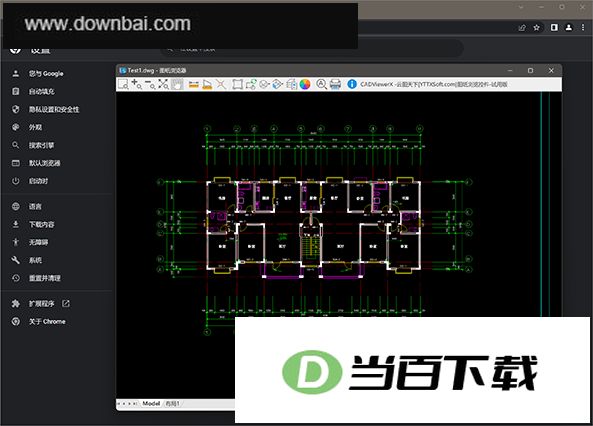
Task: Maximize the Test1.dwg viewer window
Action: point(530,70)
